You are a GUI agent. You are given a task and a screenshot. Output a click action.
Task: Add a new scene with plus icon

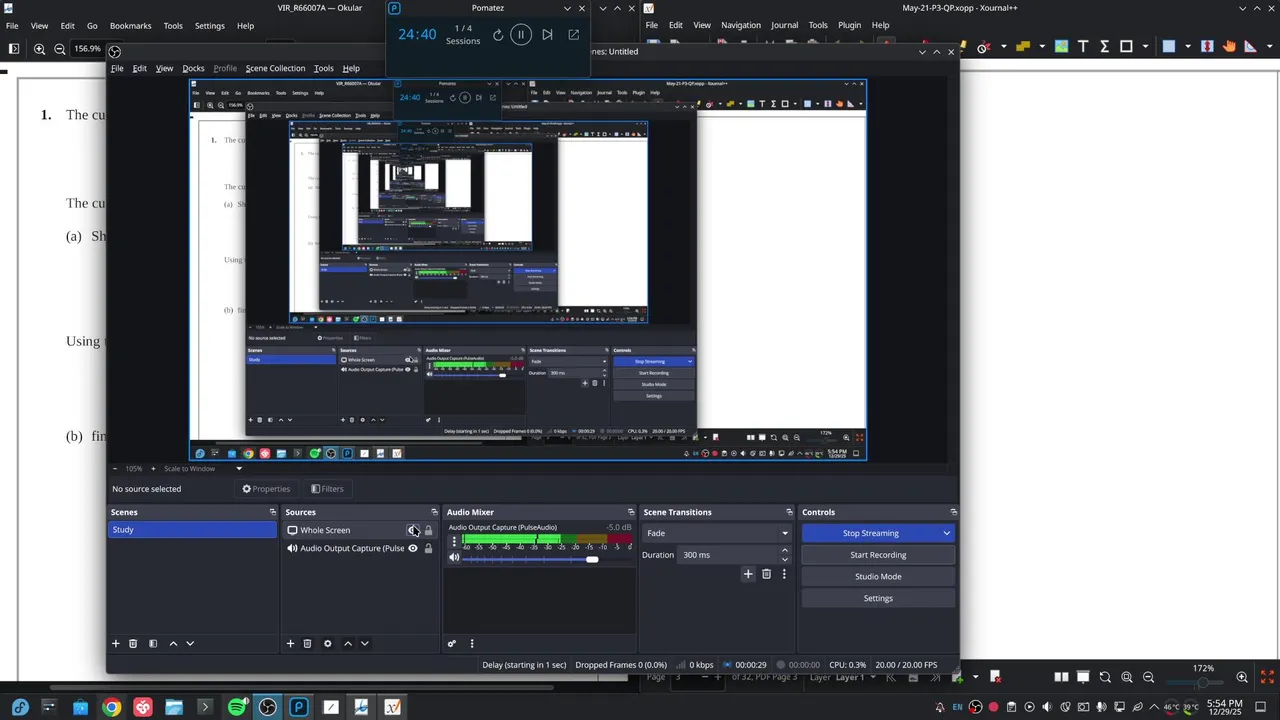pos(115,644)
